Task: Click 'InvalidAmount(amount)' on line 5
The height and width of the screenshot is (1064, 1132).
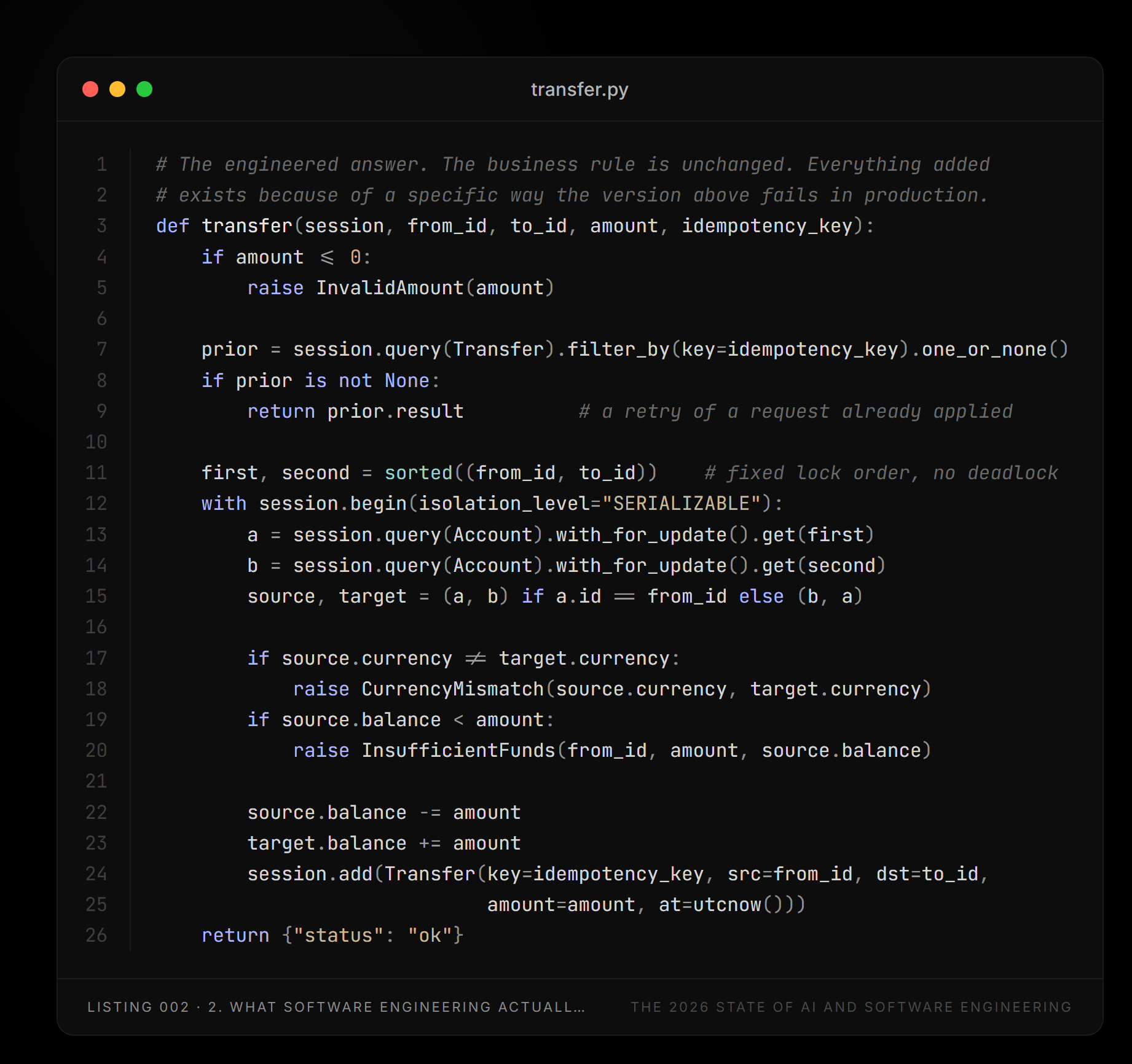Action: [435, 288]
